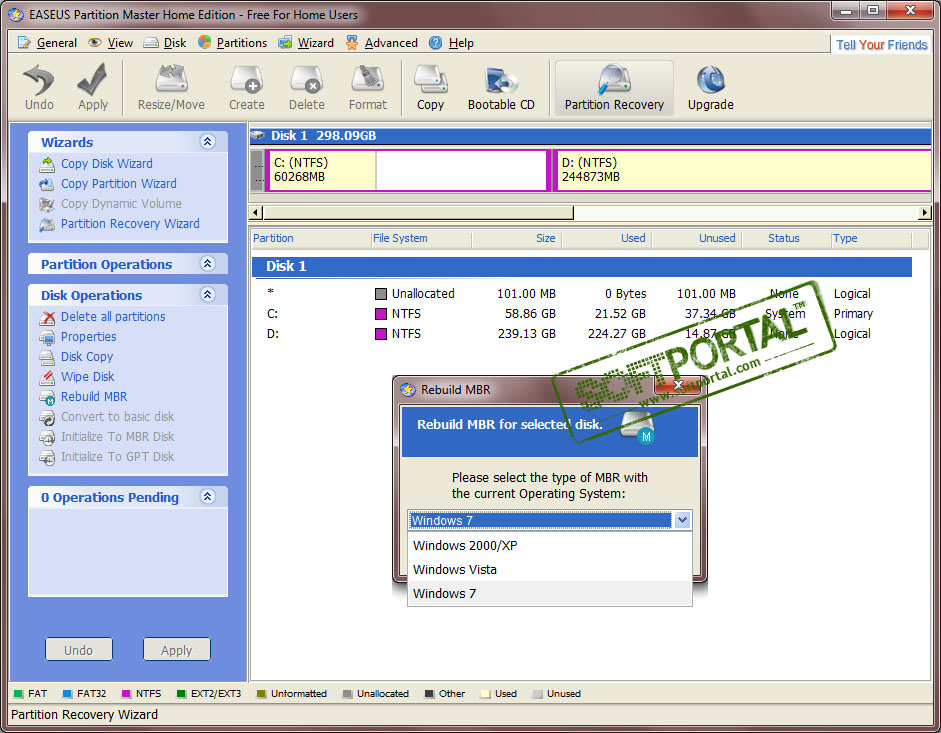941x733 pixels.
Task: Open the View menu
Action: click(110, 43)
